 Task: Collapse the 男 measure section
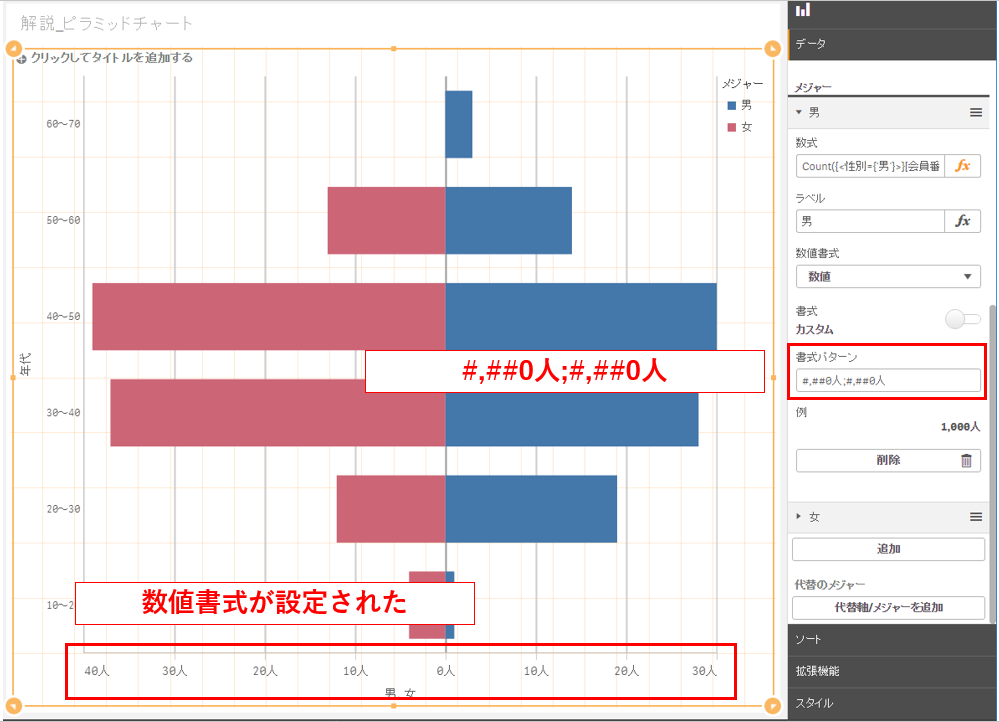click(799, 113)
